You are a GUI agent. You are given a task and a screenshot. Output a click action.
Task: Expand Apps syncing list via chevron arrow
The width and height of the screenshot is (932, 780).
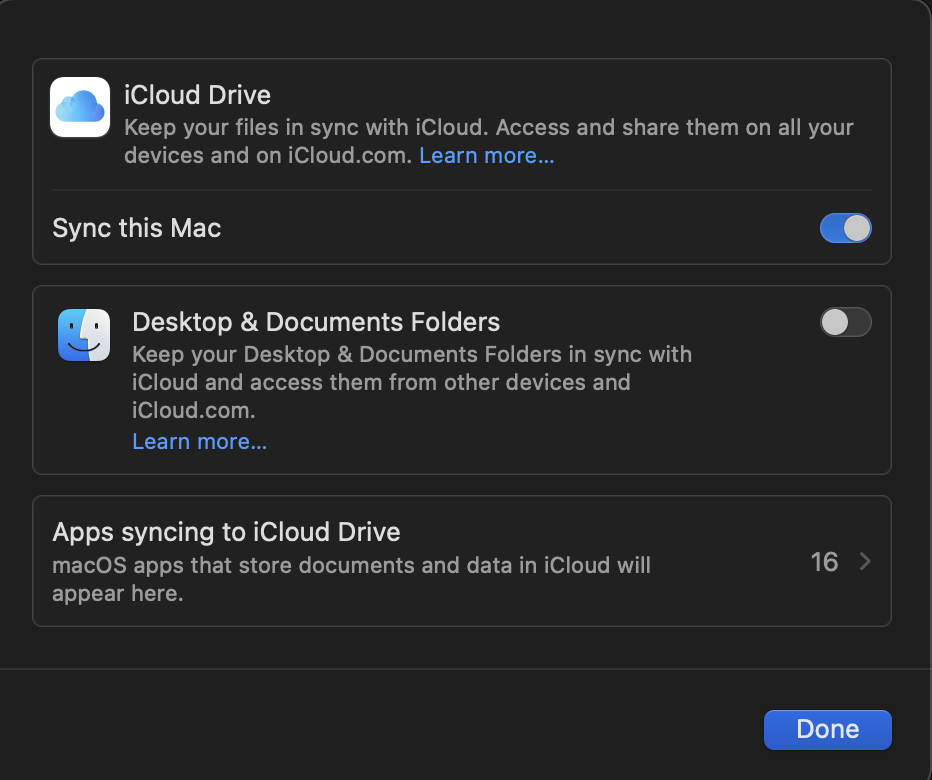tap(865, 562)
